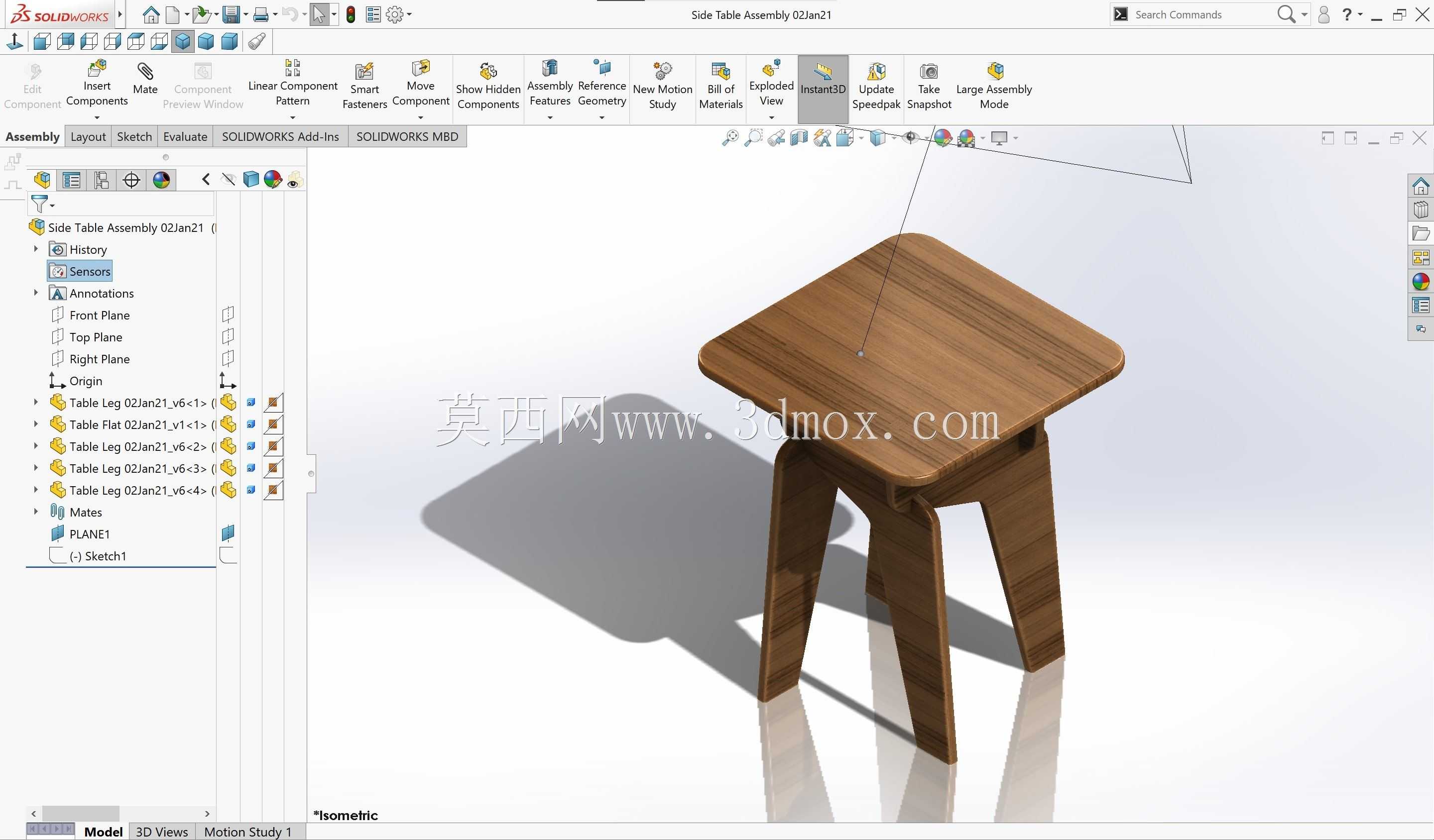Select the Sensors tree item

pos(80,271)
